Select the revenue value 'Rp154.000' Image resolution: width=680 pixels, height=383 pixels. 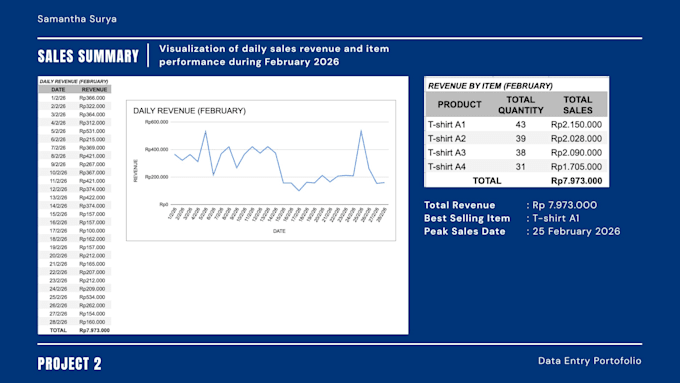point(92,314)
